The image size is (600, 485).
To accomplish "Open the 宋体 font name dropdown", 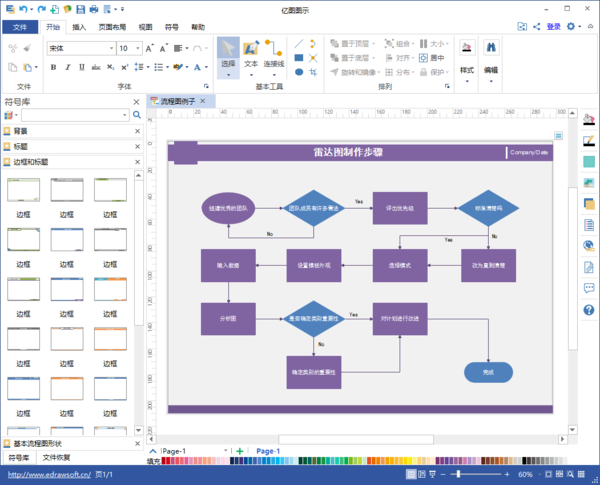I will click(x=111, y=48).
